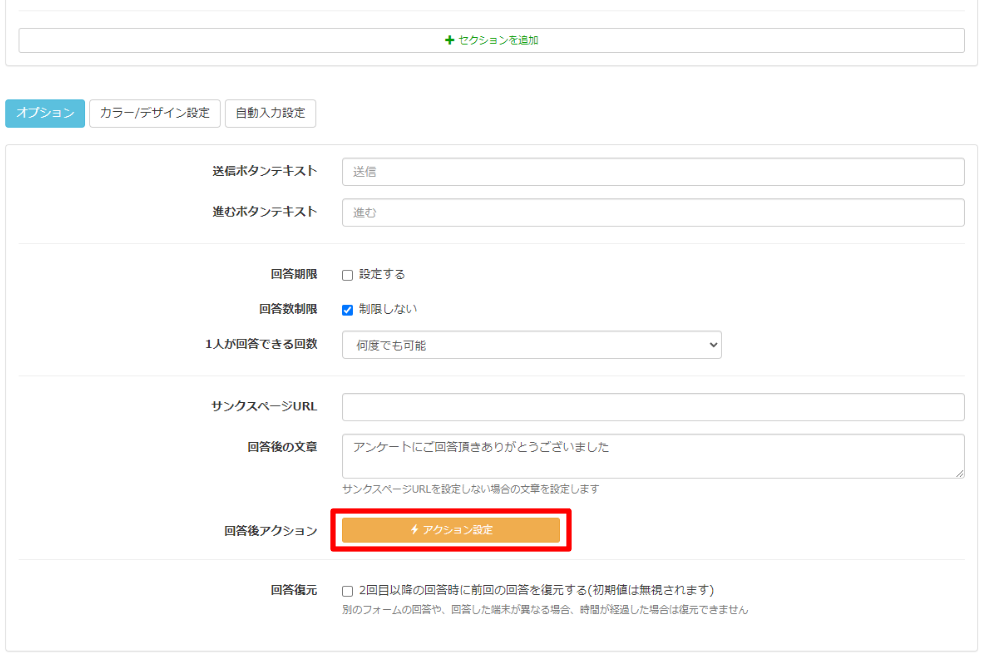Focus the 送信ボタンテキスト input field
The height and width of the screenshot is (655, 985).
(x=653, y=171)
